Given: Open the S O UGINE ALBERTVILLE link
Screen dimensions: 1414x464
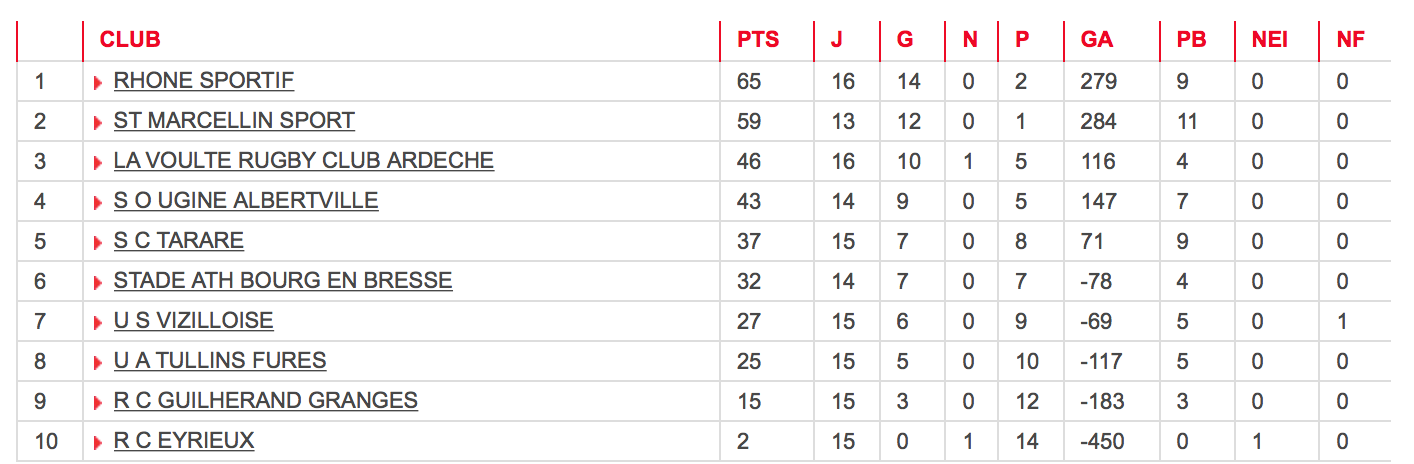Looking at the screenshot, I should point(246,201).
